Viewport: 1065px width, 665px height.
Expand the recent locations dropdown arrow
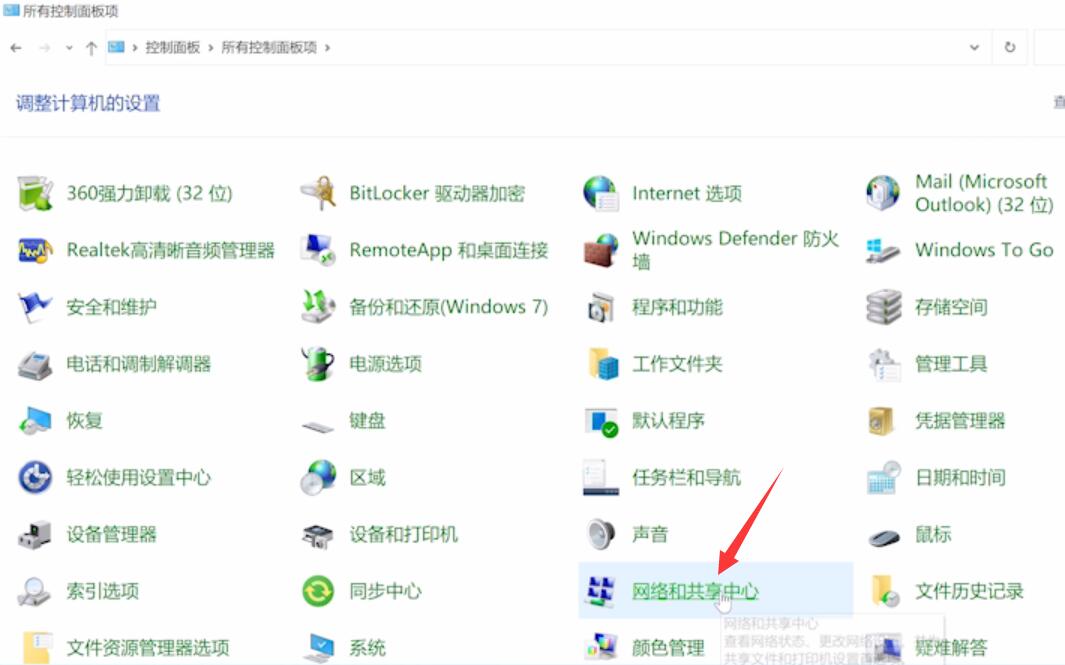click(69, 48)
